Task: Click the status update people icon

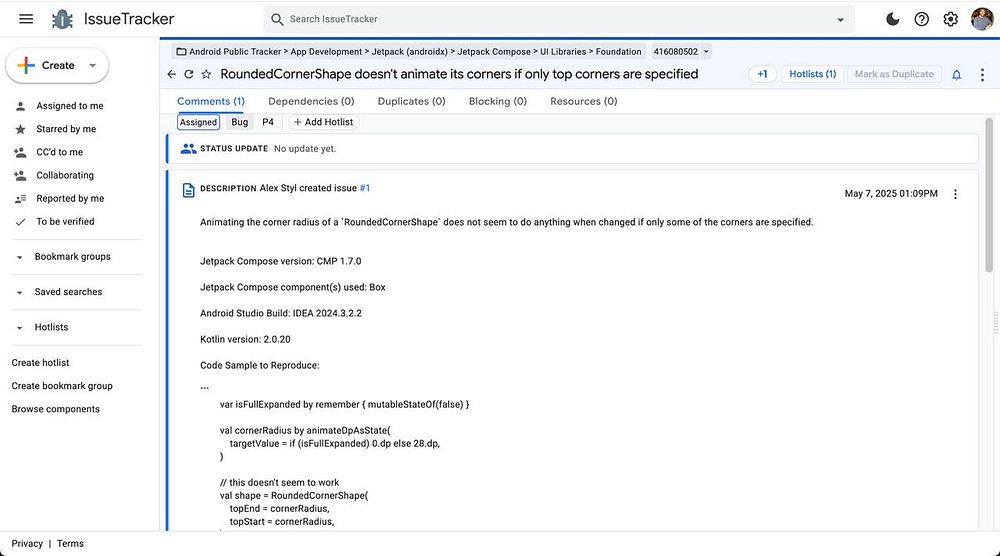Action: (x=188, y=149)
